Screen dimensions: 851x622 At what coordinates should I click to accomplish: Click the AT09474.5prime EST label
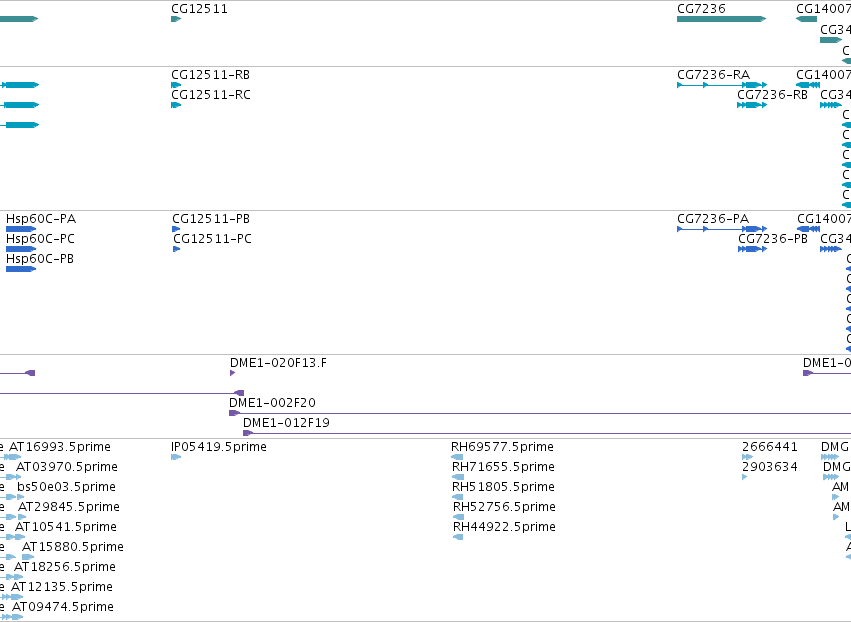point(63,607)
